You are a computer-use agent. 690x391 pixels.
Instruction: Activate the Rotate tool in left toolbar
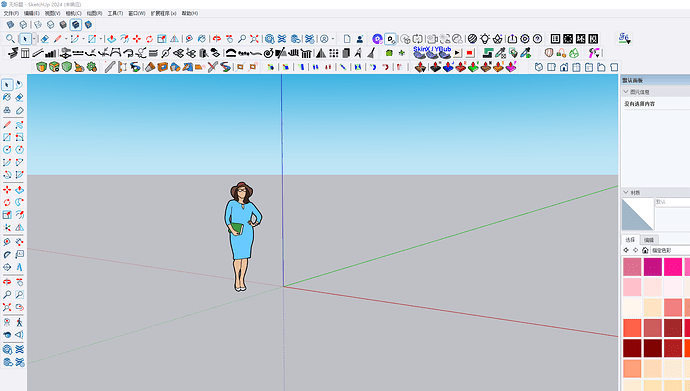tap(7, 202)
